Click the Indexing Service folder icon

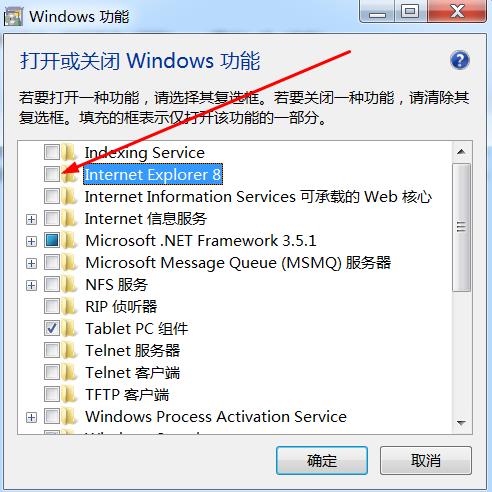[x=70, y=153]
